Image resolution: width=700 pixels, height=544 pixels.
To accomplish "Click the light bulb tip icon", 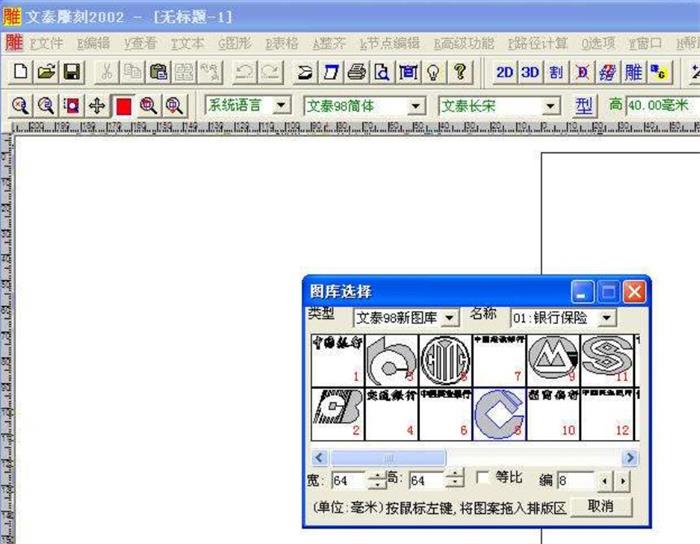I will tap(434, 72).
